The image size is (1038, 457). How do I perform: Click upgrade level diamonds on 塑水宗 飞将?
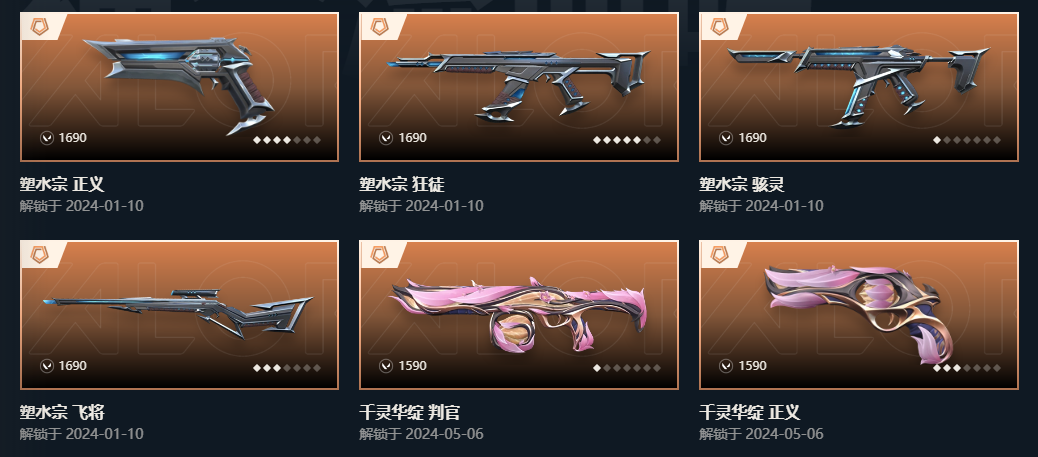tap(287, 368)
